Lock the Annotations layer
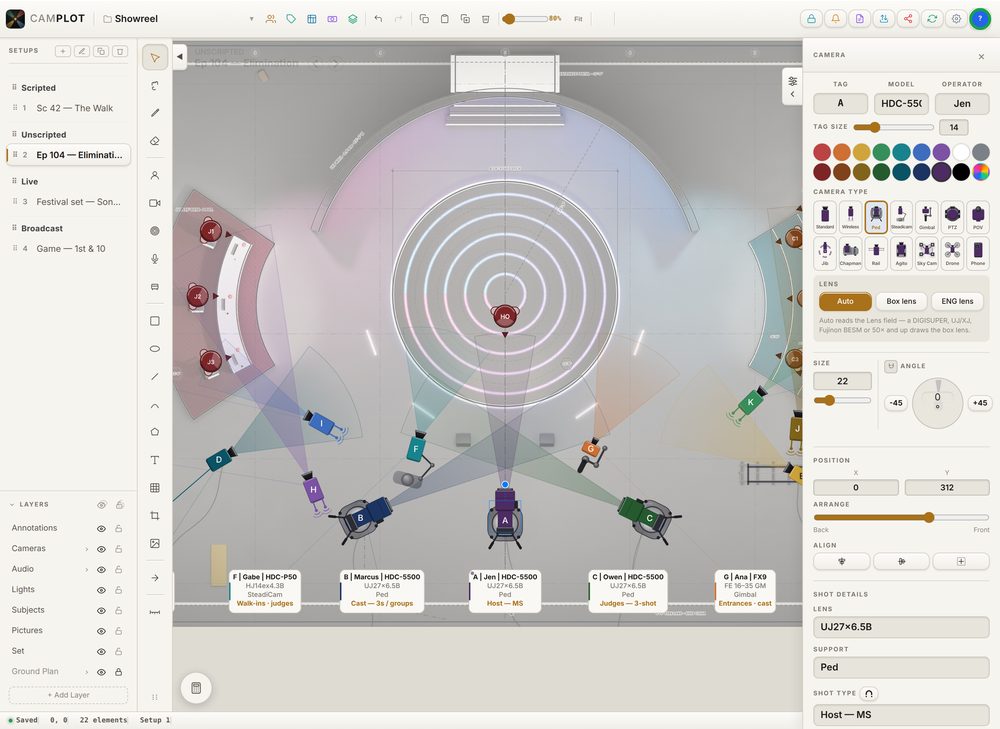This screenshot has width=1000, height=729. tap(119, 529)
